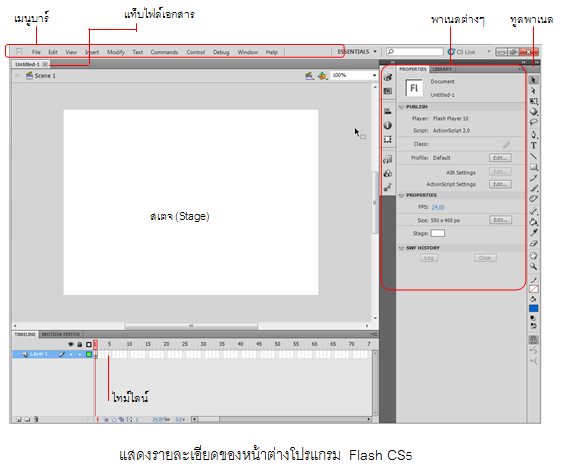Screen dimensions: 571x467
Task: Select the Line tool
Action: [533, 156]
